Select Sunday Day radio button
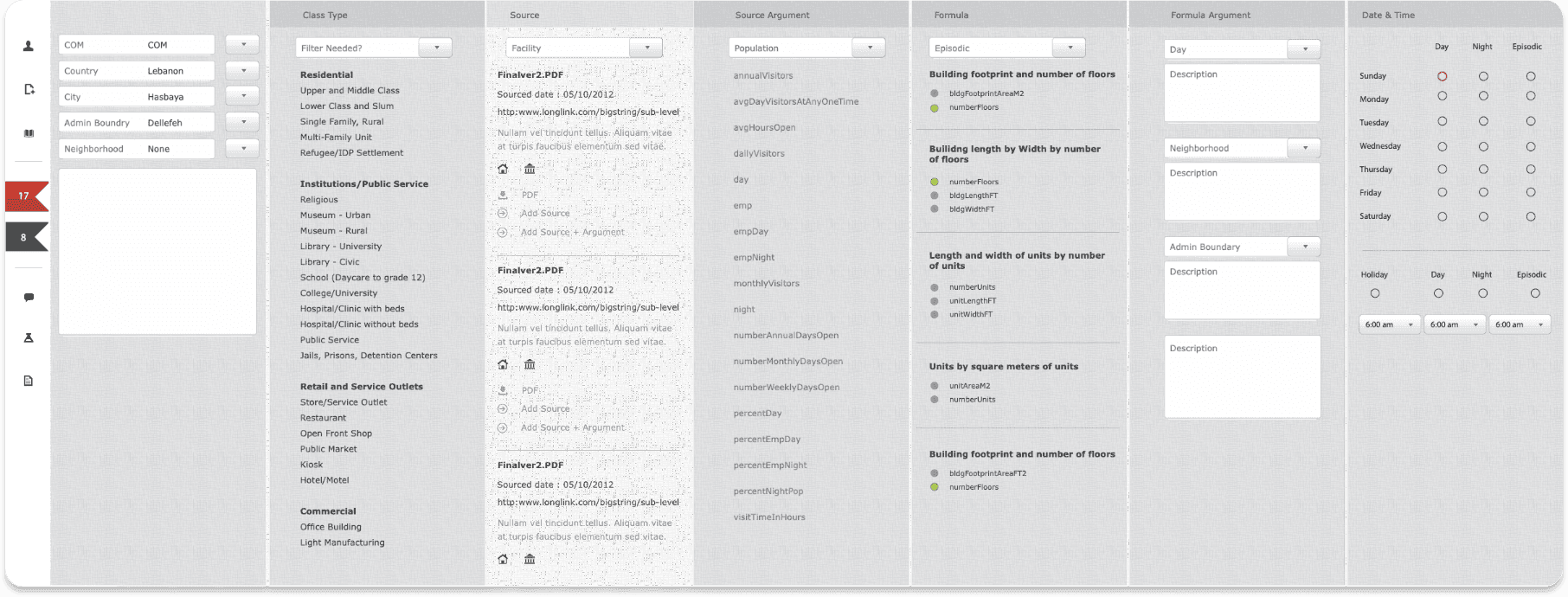 point(1443,76)
